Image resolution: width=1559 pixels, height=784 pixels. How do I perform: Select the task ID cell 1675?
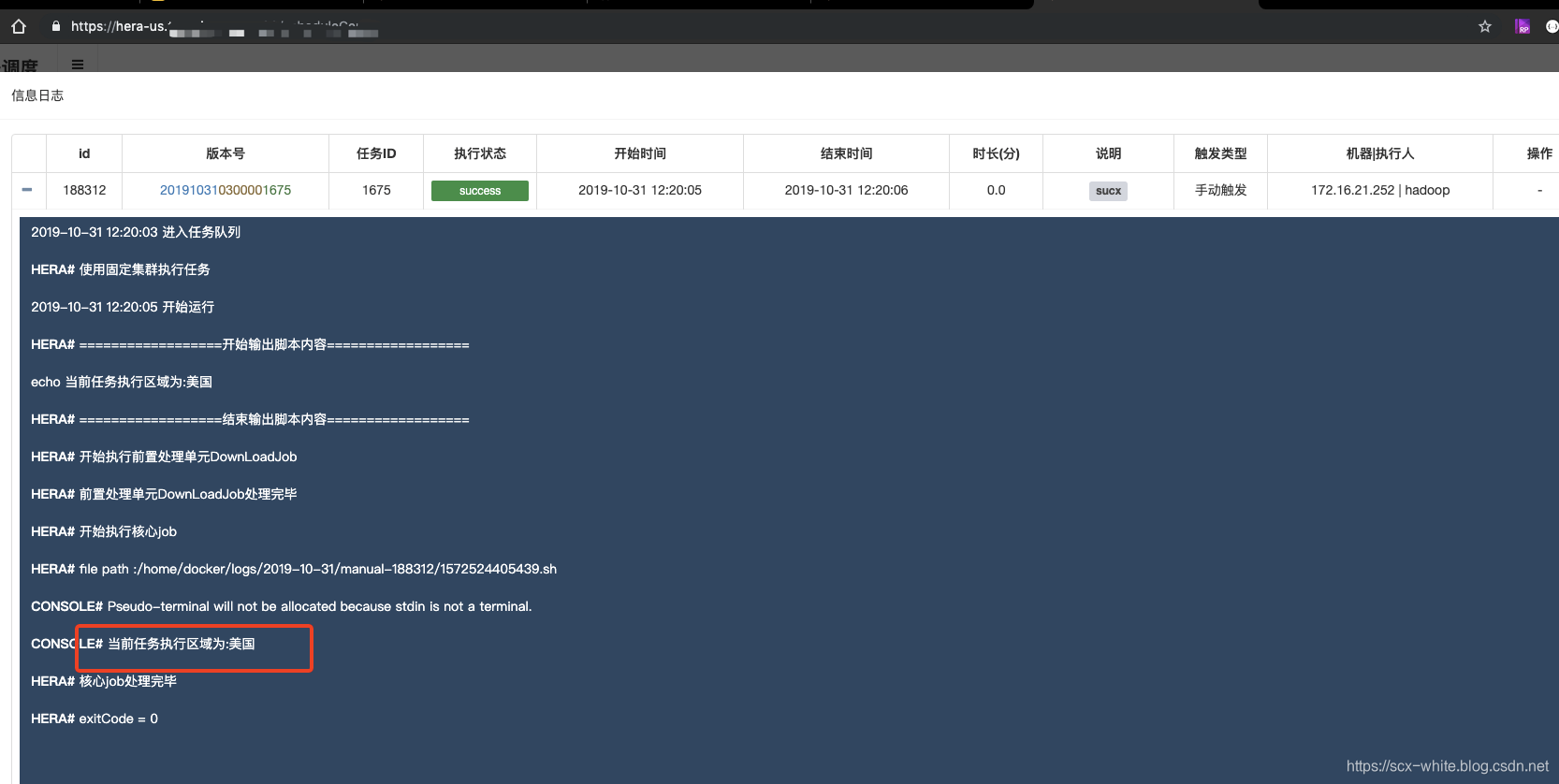[376, 190]
